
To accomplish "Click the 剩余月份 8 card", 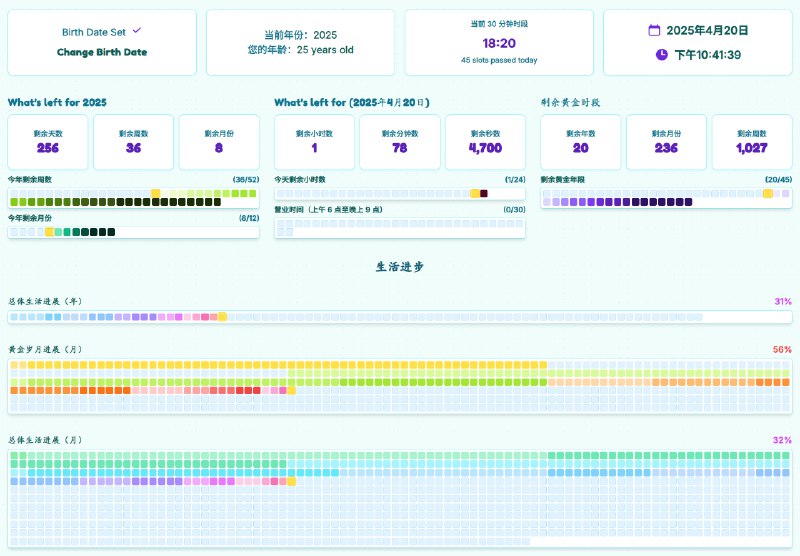I will click(218, 141).
